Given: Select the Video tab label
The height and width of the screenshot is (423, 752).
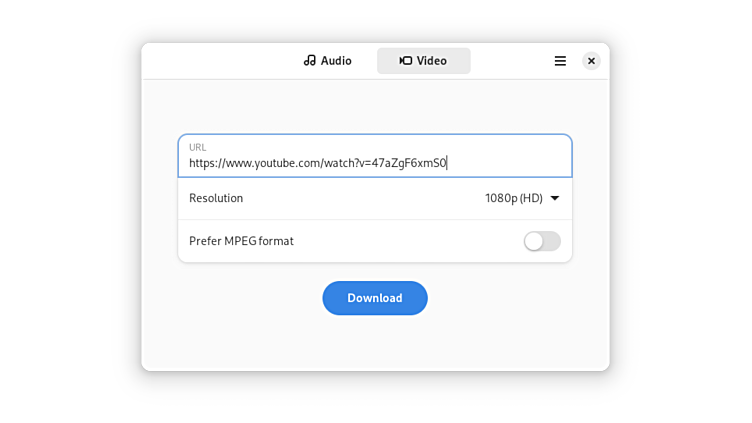Looking at the screenshot, I should (x=432, y=61).
